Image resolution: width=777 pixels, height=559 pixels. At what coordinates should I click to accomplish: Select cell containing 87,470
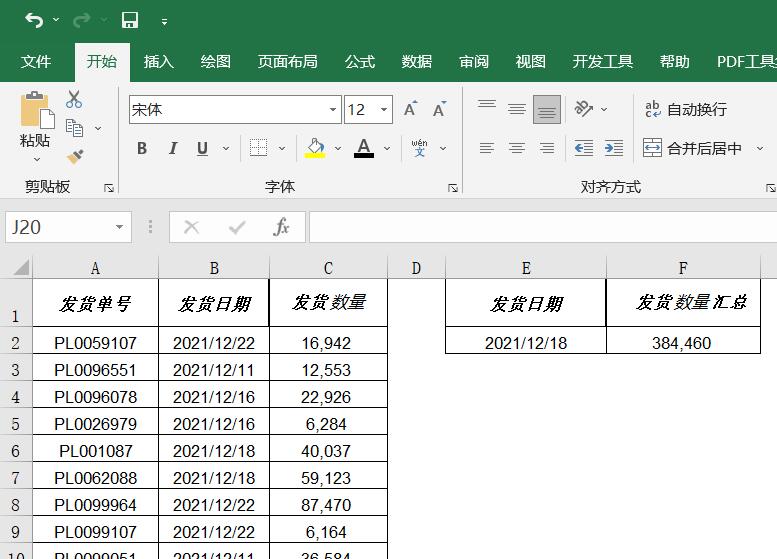pyautogui.click(x=328, y=504)
